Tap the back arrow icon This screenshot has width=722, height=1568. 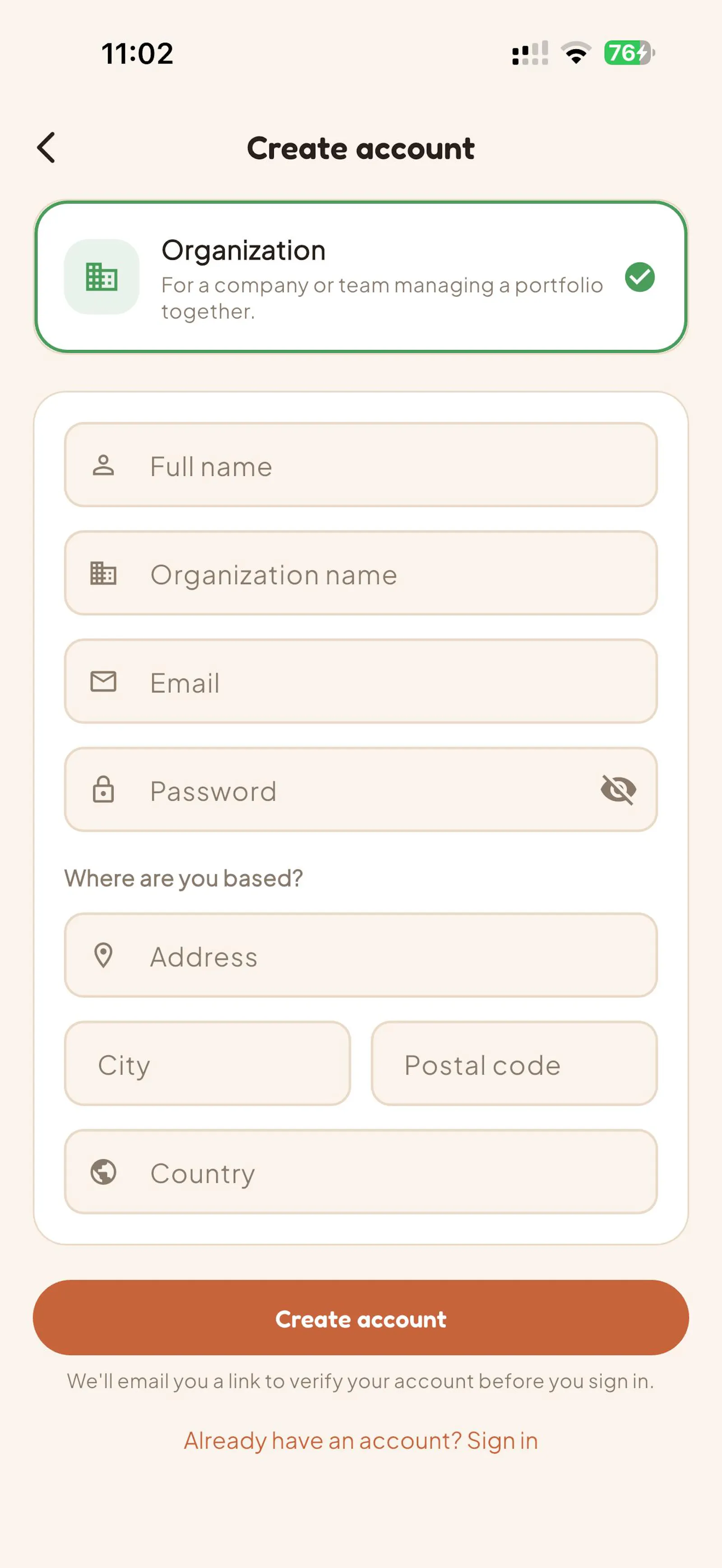click(46, 148)
